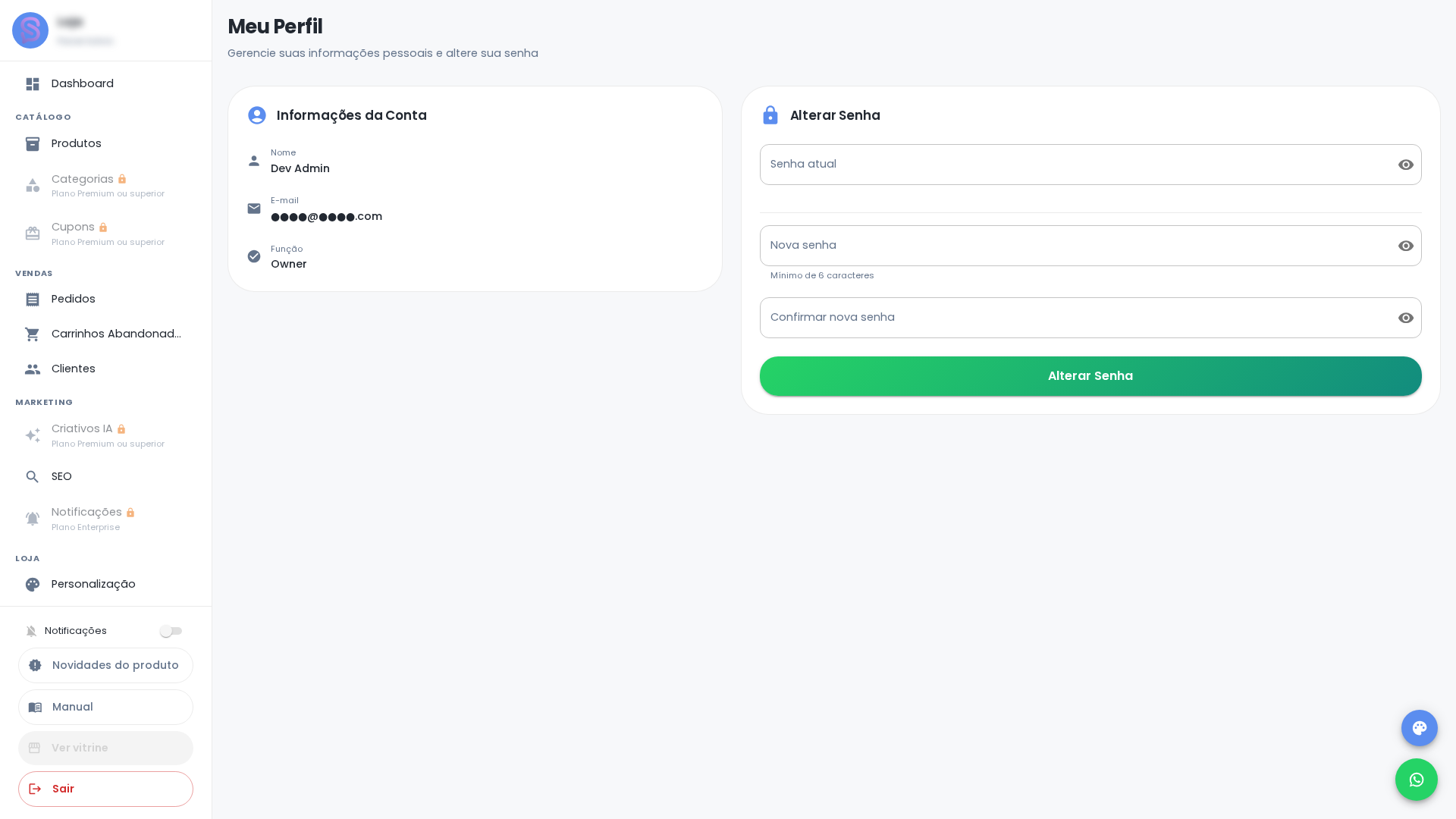Image resolution: width=1456 pixels, height=819 pixels.
Task: Open the SEO menu item
Action: pyautogui.click(x=105, y=477)
